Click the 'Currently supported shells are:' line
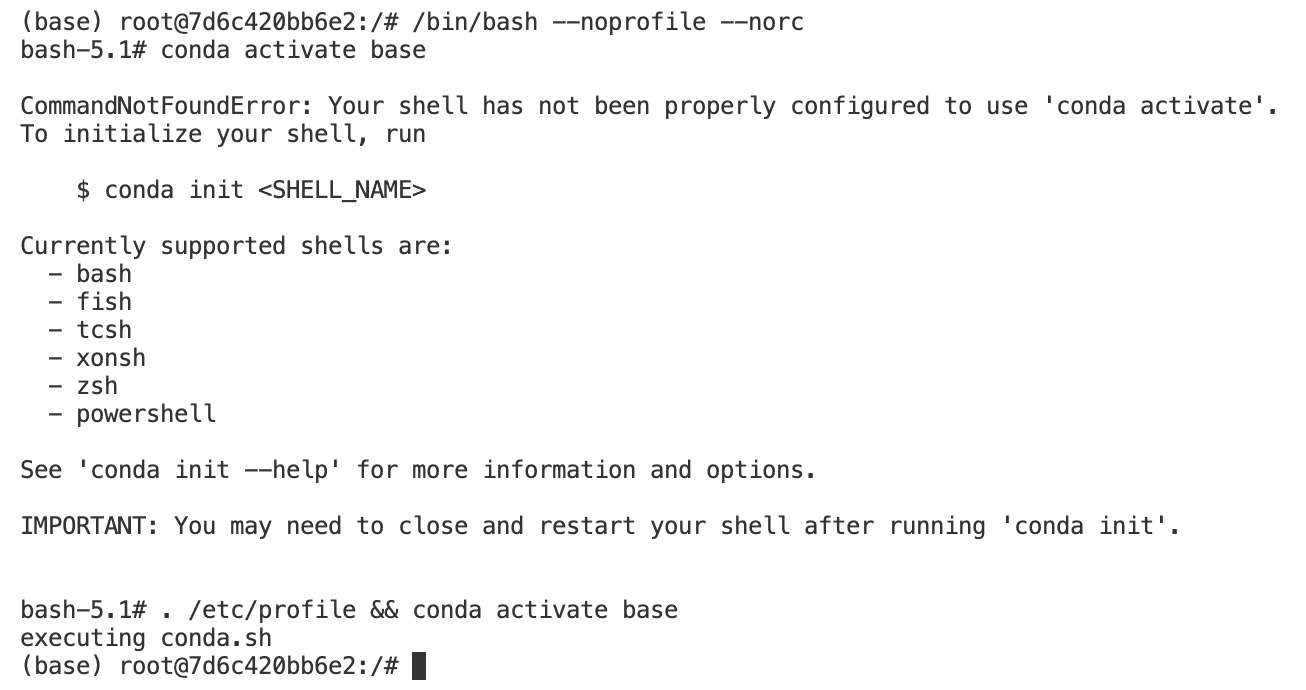This screenshot has width=1306, height=690. (x=237, y=246)
